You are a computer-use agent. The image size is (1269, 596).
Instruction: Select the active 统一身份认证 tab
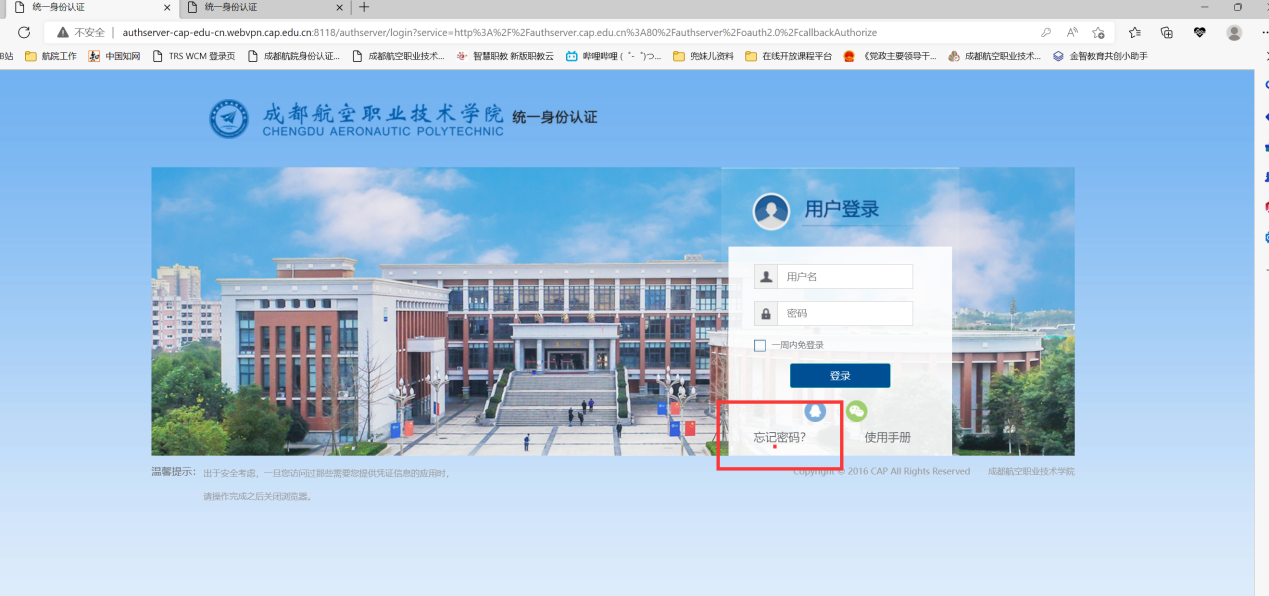[x=90, y=7]
